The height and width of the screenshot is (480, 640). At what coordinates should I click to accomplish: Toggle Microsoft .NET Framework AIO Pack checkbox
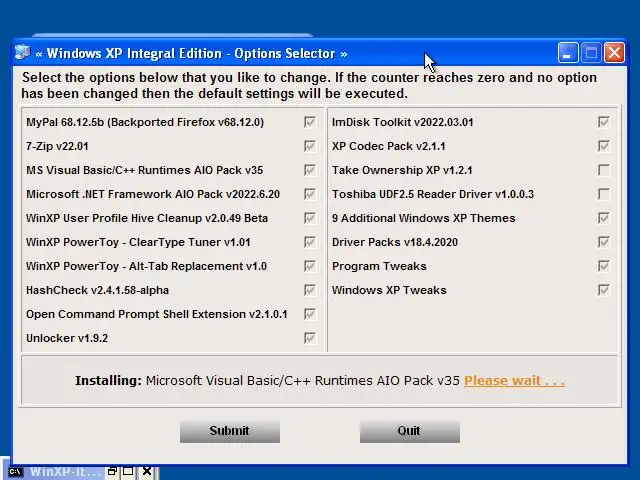[x=310, y=194]
